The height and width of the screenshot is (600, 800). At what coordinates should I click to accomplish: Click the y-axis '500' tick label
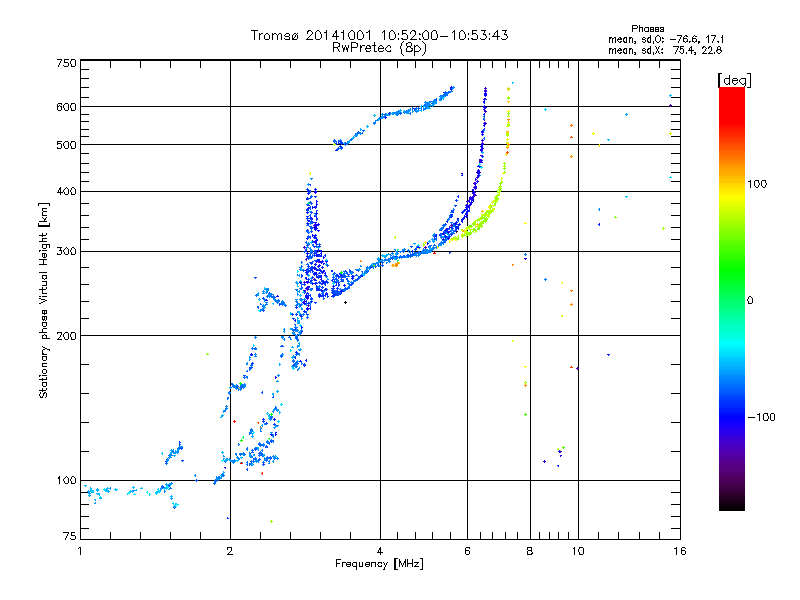point(66,145)
